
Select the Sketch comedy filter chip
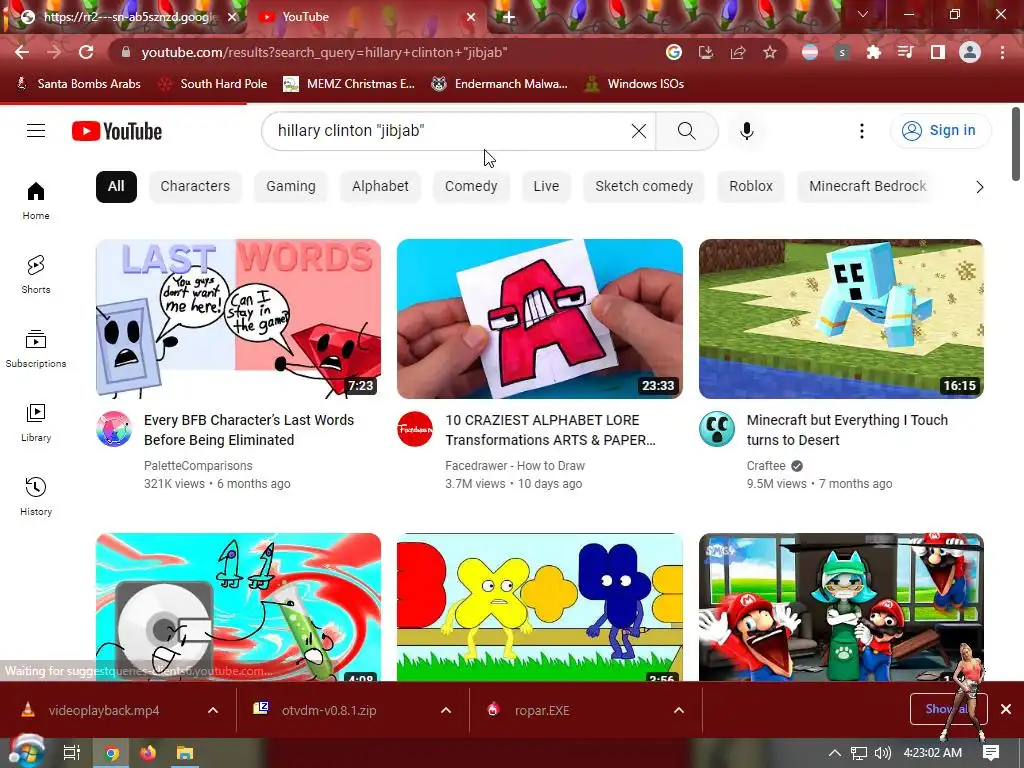(644, 187)
